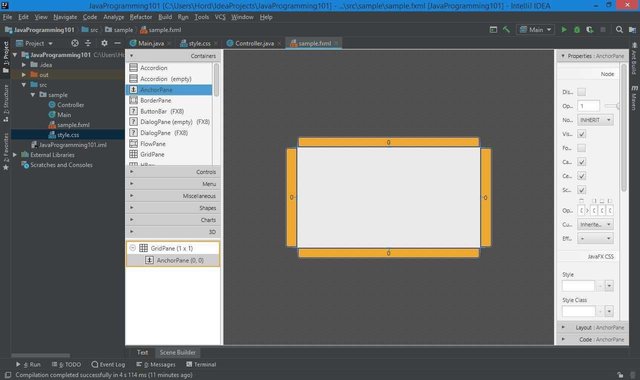
Task: Expand the Charts library section
Action: tap(173, 220)
